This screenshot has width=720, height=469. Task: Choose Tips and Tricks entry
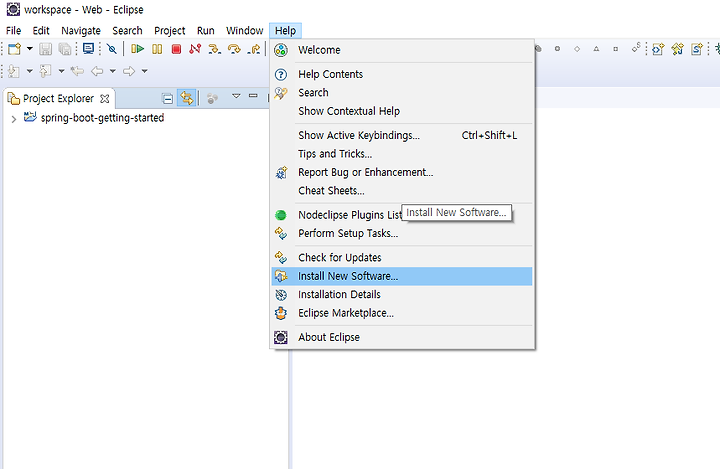click(402, 154)
